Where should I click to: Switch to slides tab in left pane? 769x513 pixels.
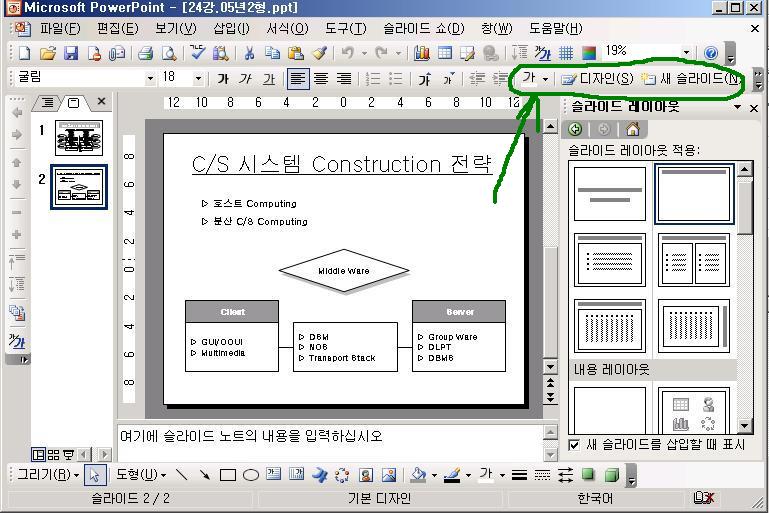coord(74,103)
